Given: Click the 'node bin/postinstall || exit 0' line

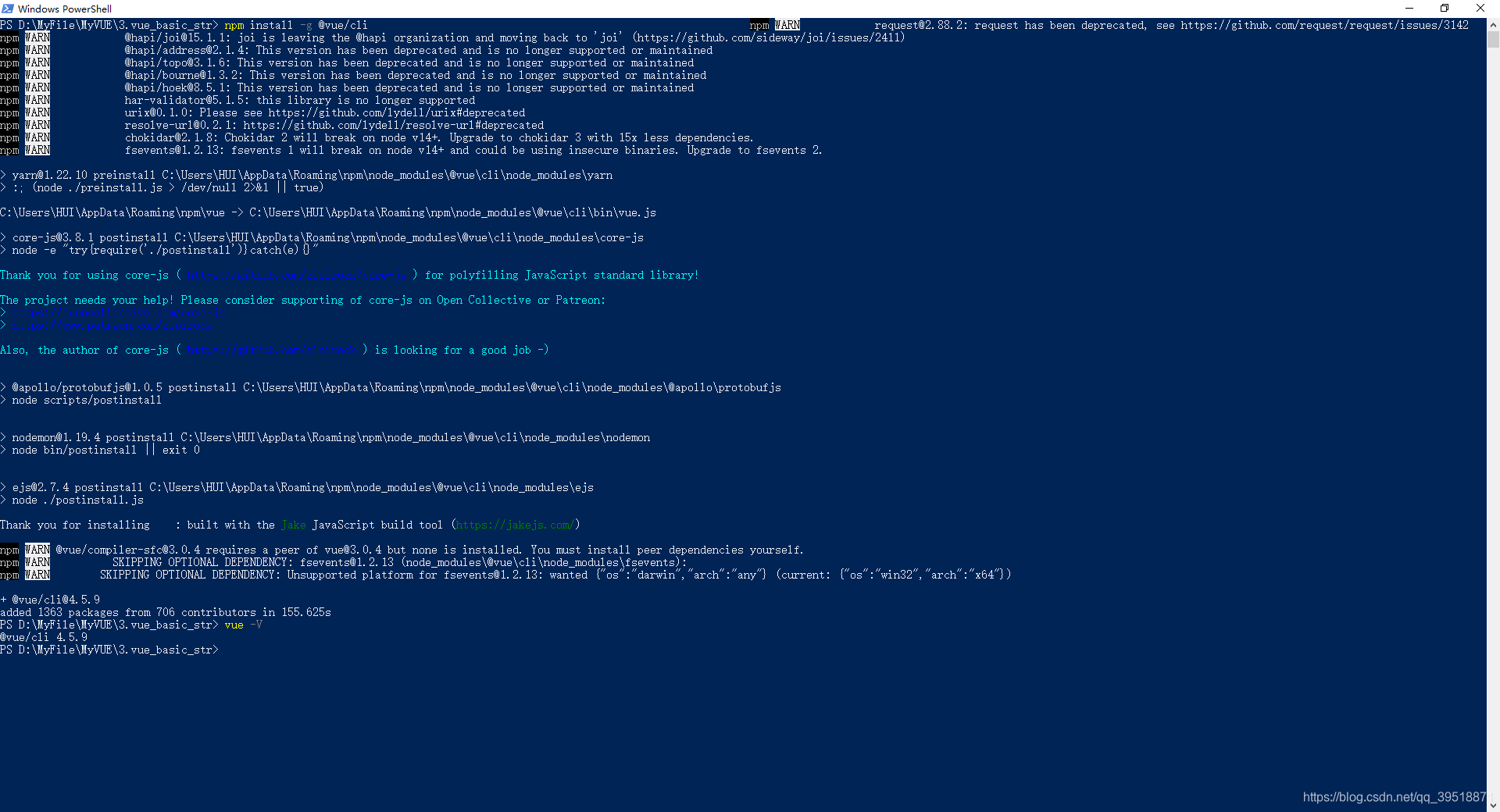Looking at the screenshot, I should 100,450.
